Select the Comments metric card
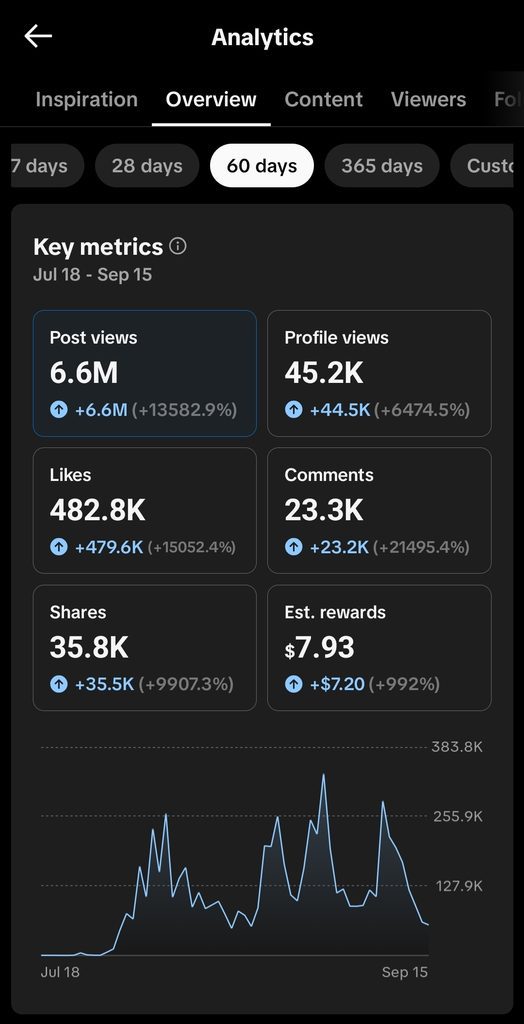524x1024 pixels. (x=379, y=511)
